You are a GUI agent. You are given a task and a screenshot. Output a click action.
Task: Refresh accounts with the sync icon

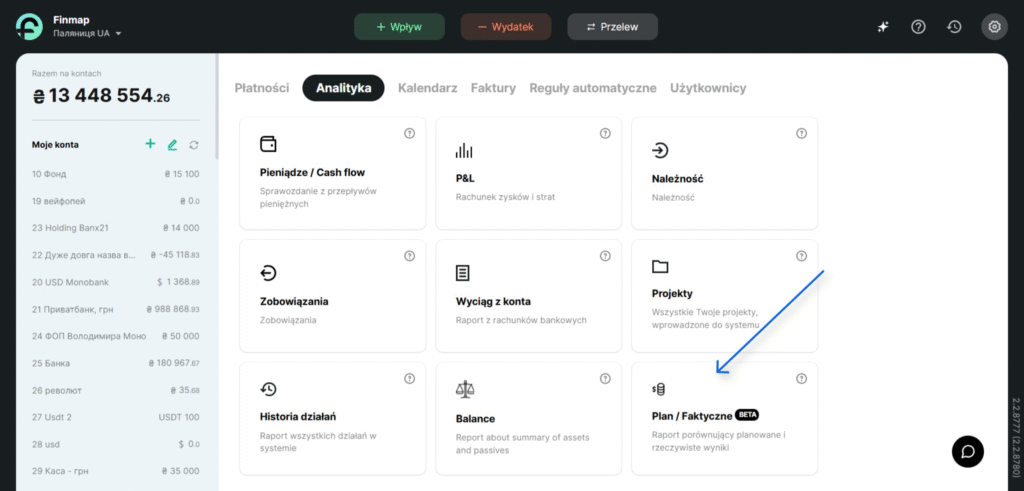coord(194,145)
